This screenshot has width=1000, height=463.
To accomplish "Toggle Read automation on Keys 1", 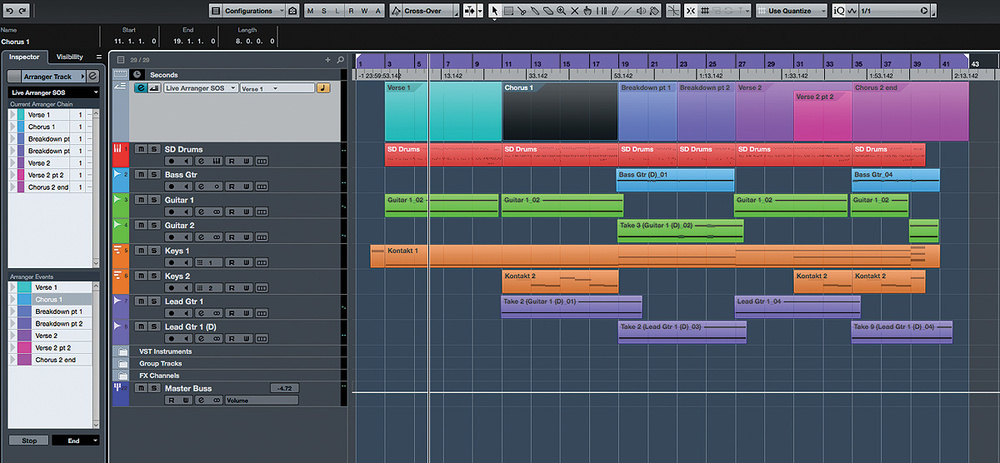I will (x=232, y=262).
